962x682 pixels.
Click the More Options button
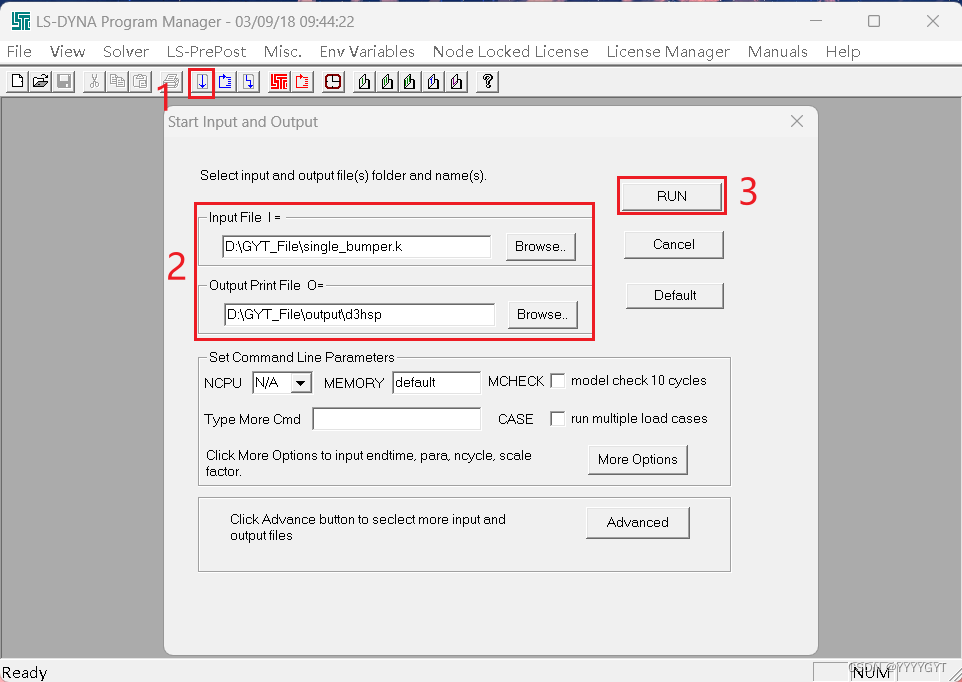click(x=637, y=460)
